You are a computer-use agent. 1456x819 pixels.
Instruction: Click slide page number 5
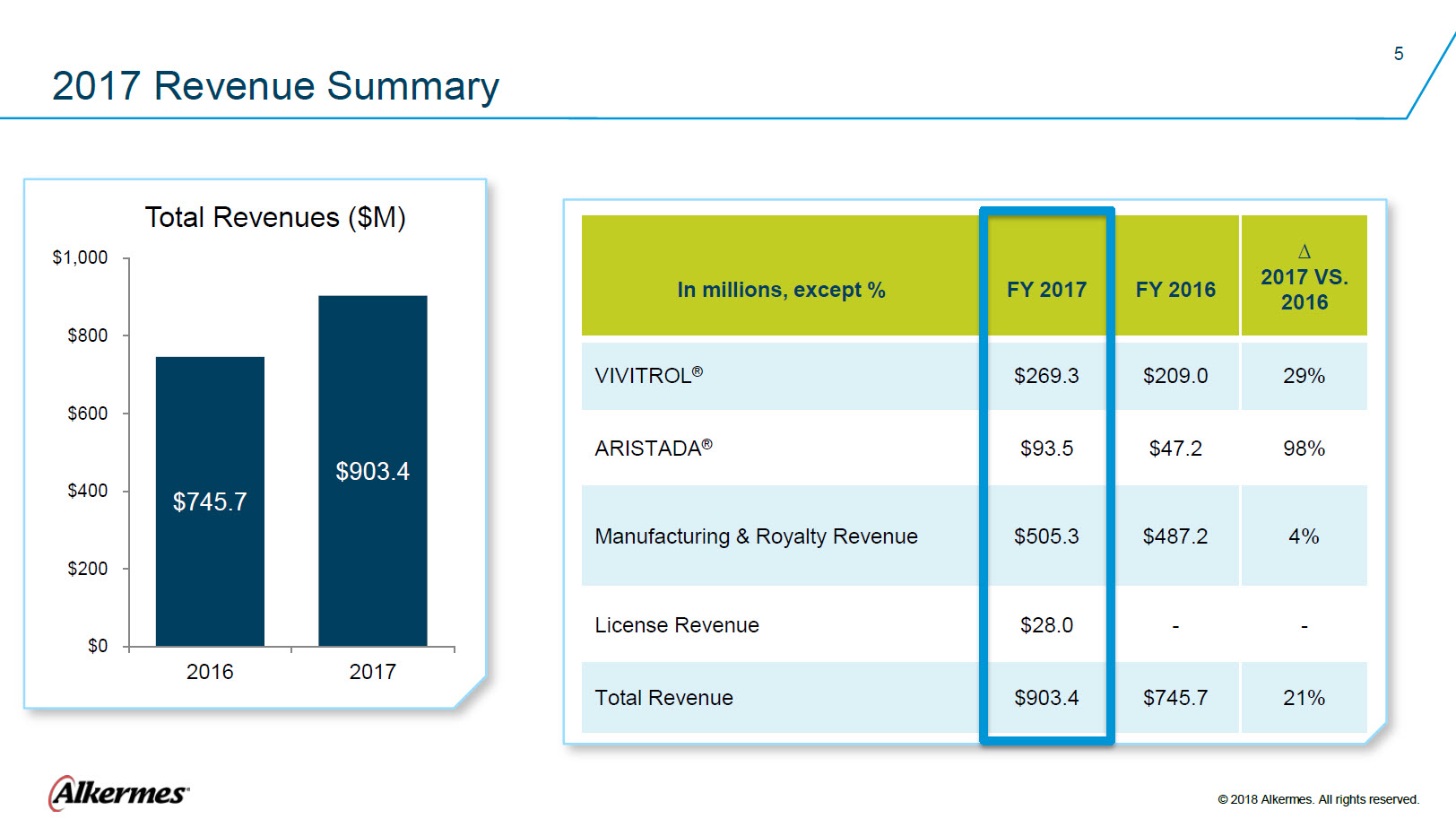(x=1399, y=54)
